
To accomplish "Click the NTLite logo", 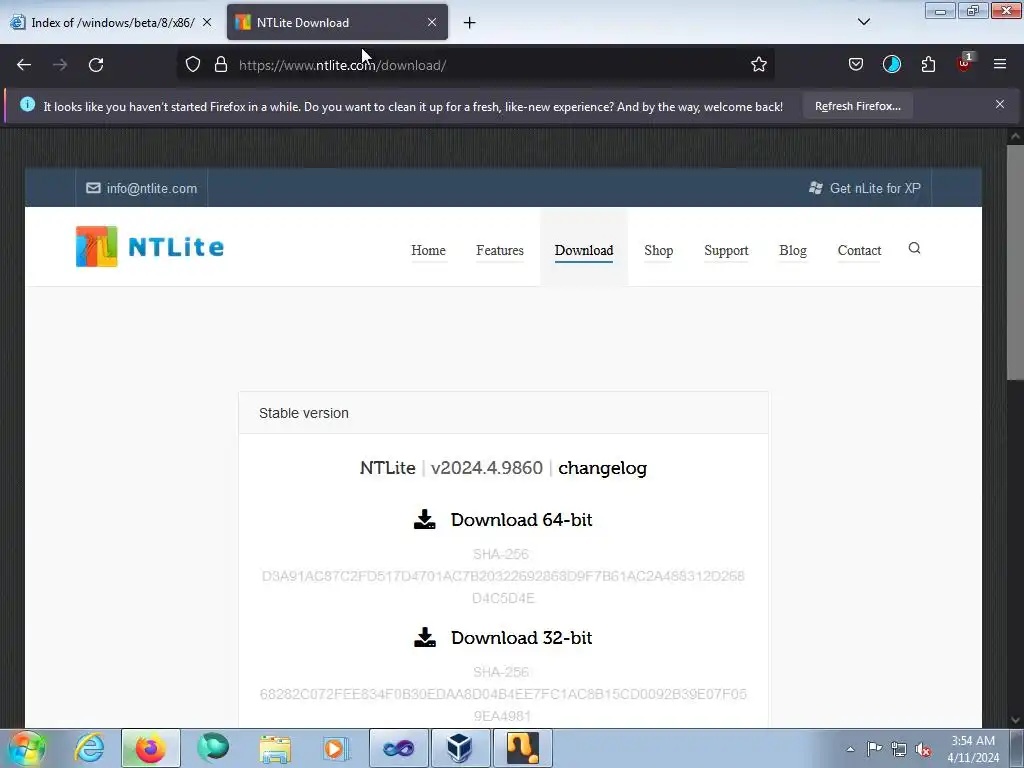I will click(x=150, y=247).
